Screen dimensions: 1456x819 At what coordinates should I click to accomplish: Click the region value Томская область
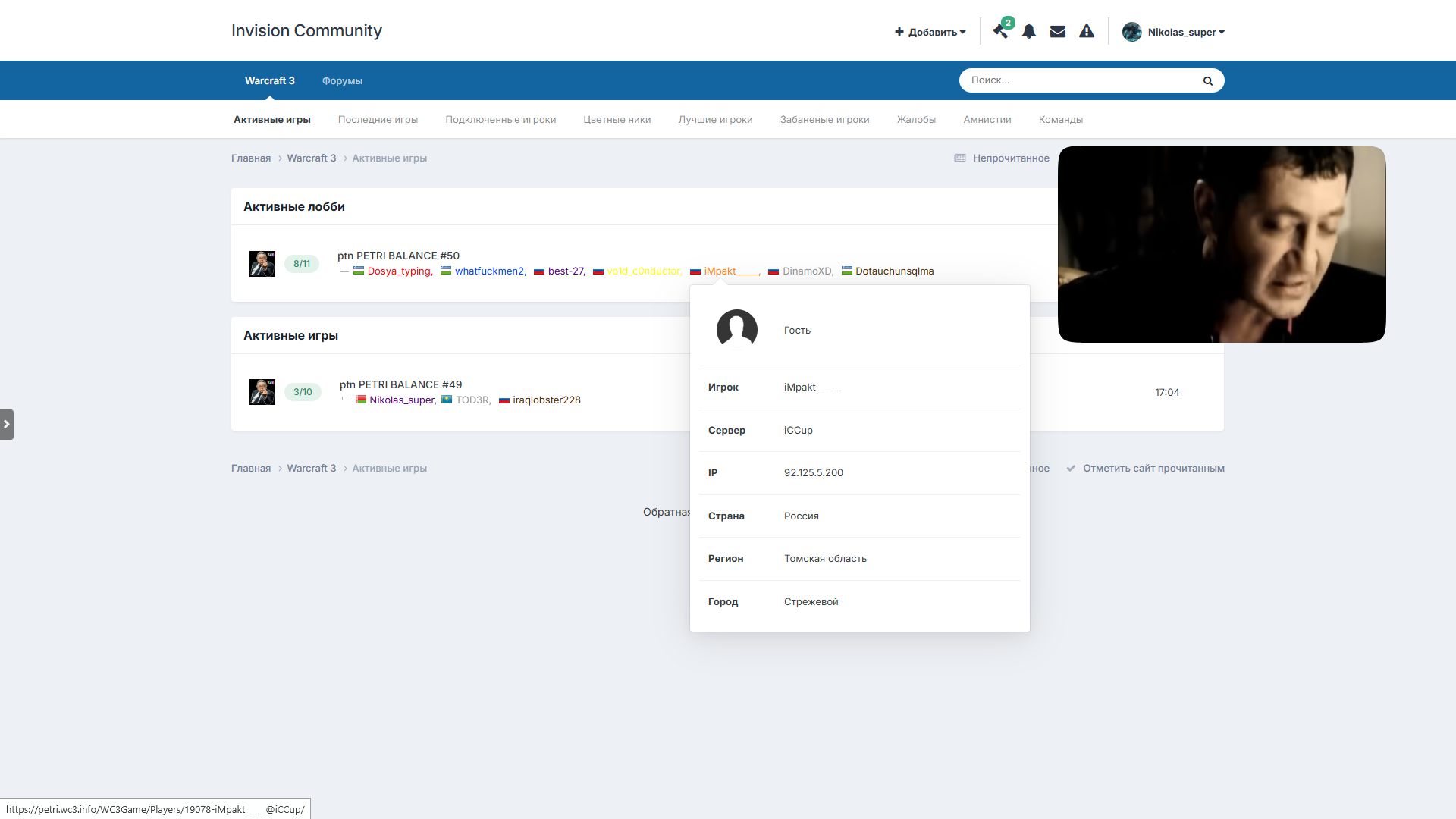pyautogui.click(x=825, y=558)
